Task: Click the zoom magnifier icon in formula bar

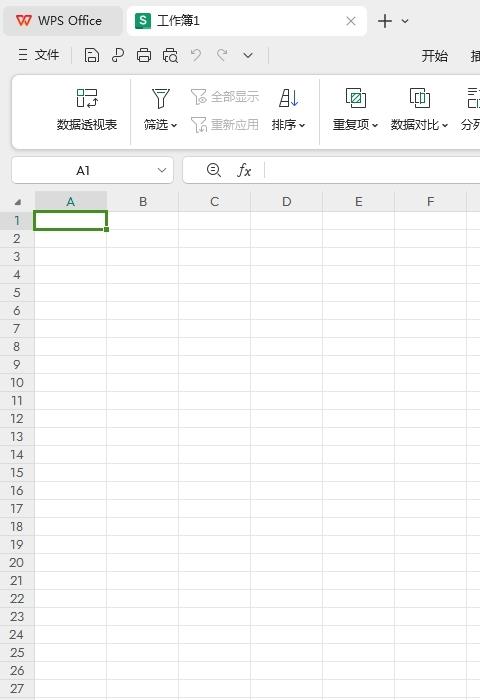Action: pos(214,170)
